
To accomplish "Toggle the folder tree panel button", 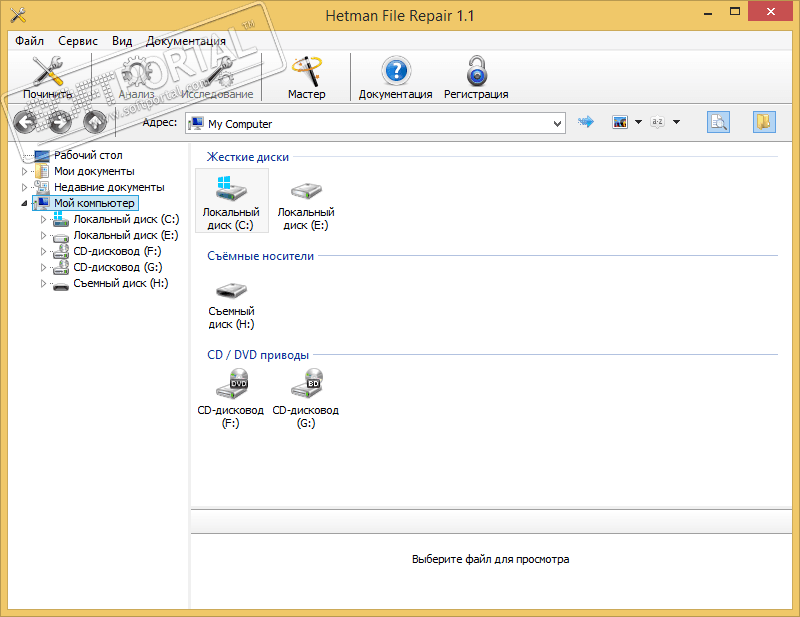I will 764,122.
